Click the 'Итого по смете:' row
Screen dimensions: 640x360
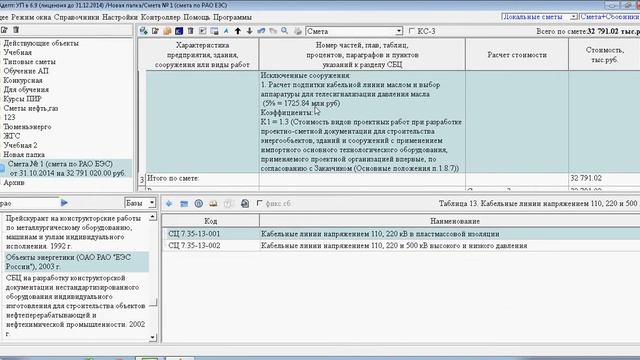click(x=393, y=178)
